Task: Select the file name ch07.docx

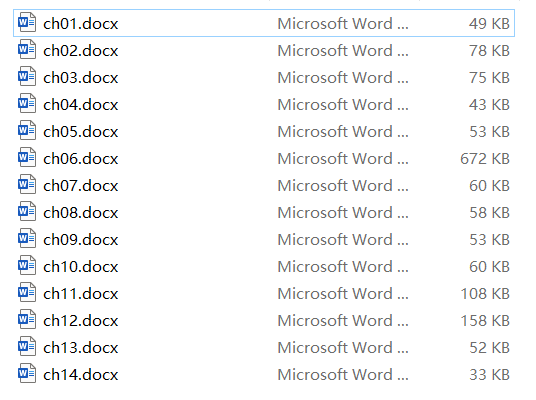Action: pyautogui.click(x=81, y=186)
